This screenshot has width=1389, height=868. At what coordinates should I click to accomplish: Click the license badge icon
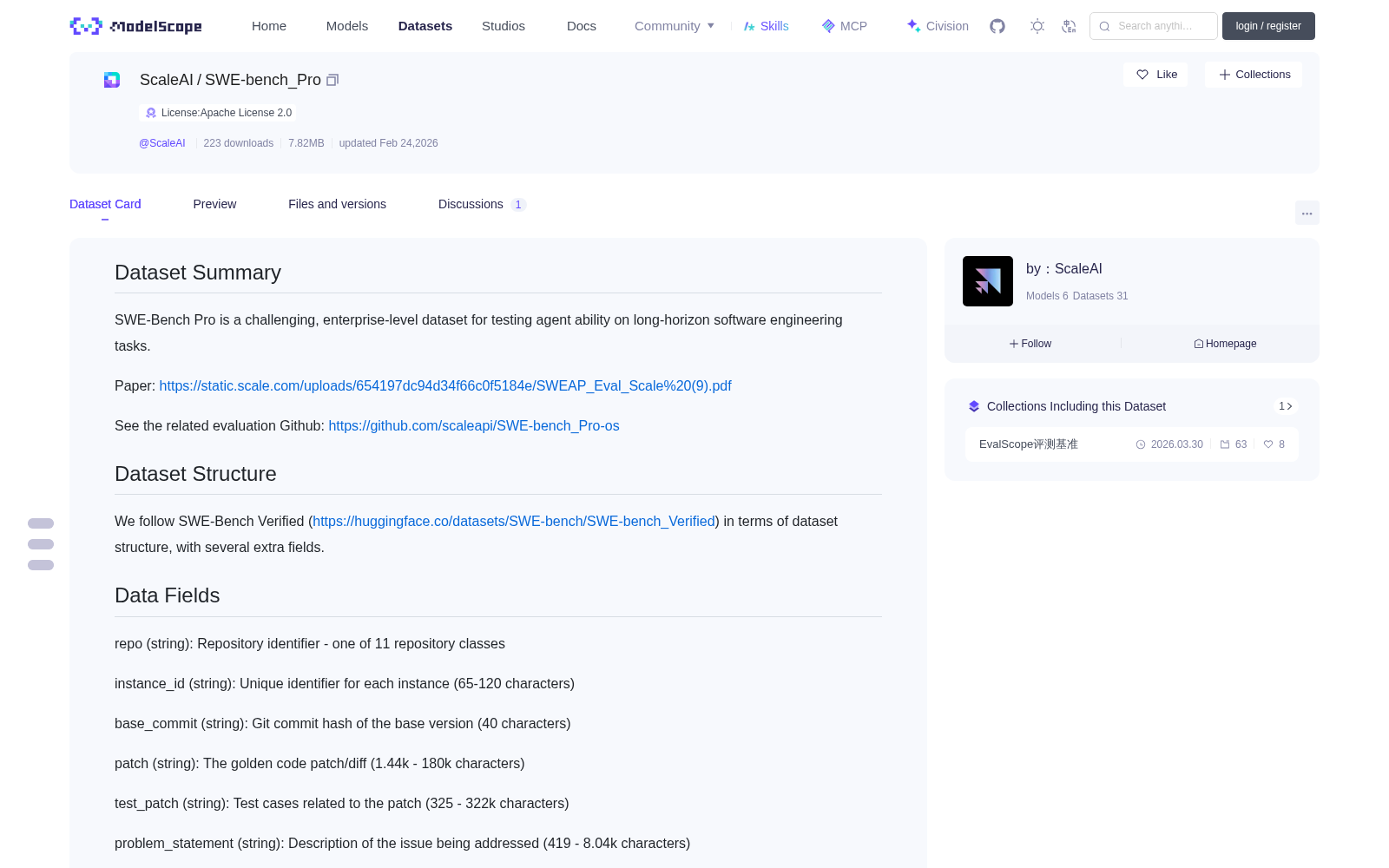click(151, 113)
